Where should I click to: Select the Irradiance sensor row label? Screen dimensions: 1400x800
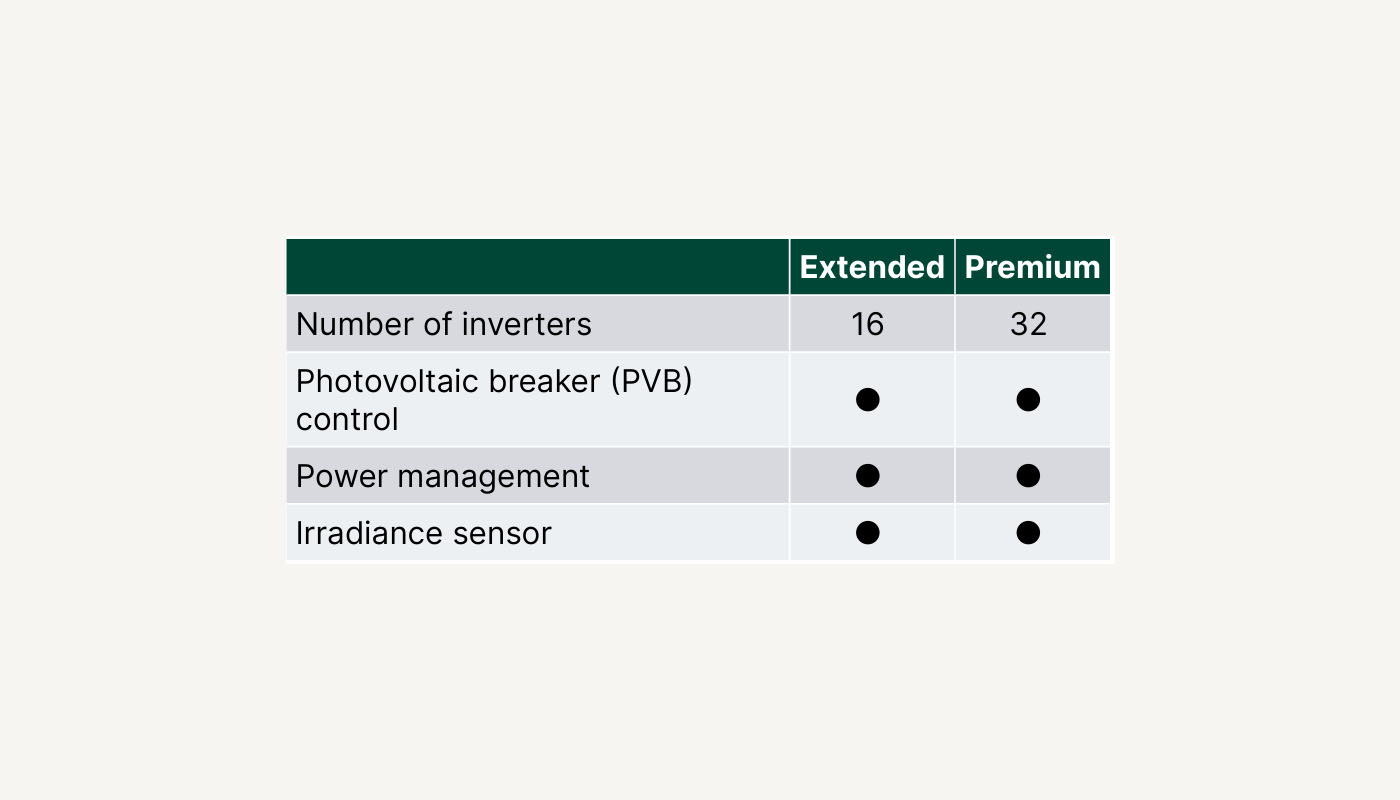click(x=424, y=533)
